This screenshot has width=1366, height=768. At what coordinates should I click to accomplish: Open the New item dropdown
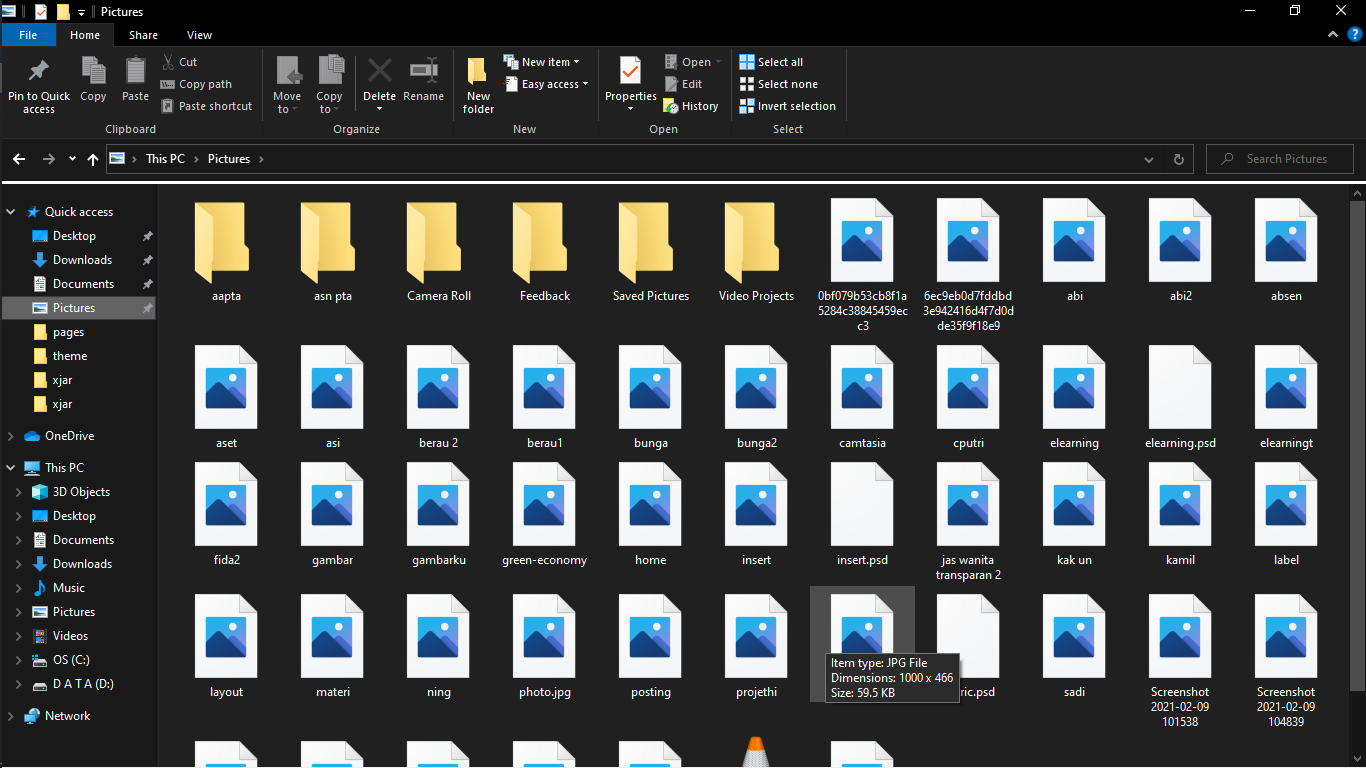[541, 62]
